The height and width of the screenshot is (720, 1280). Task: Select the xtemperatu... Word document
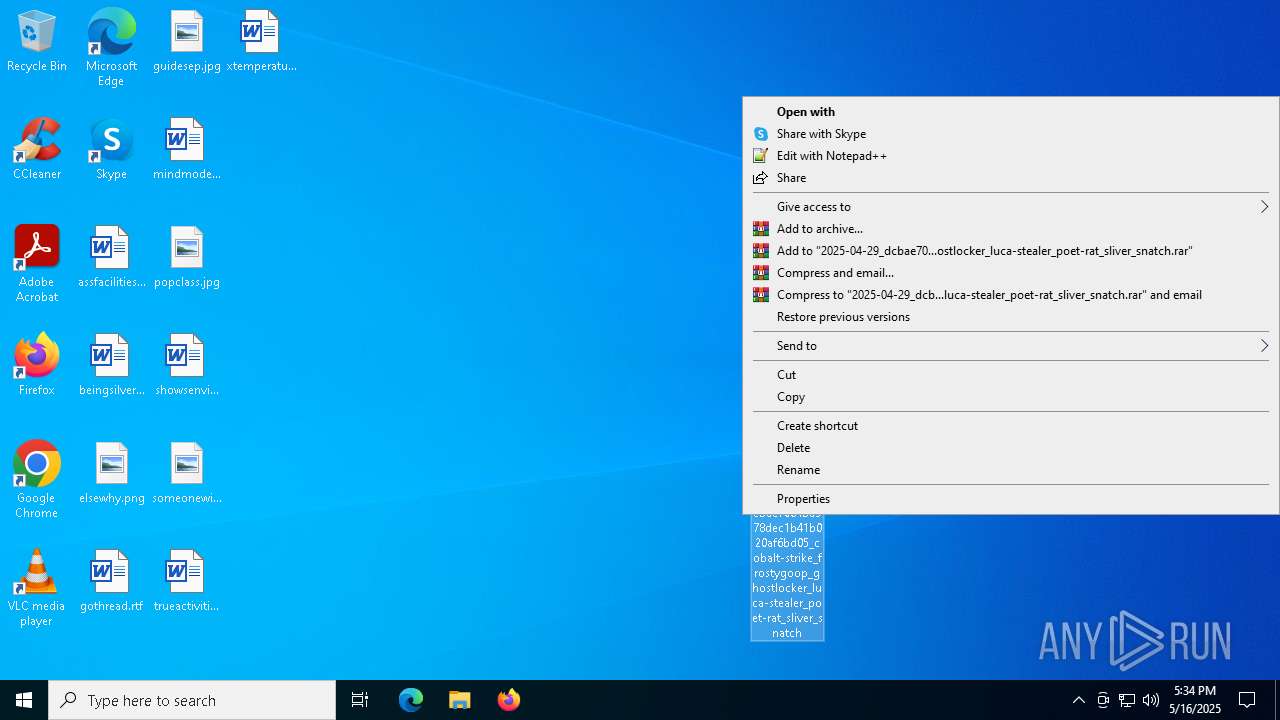point(261,42)
